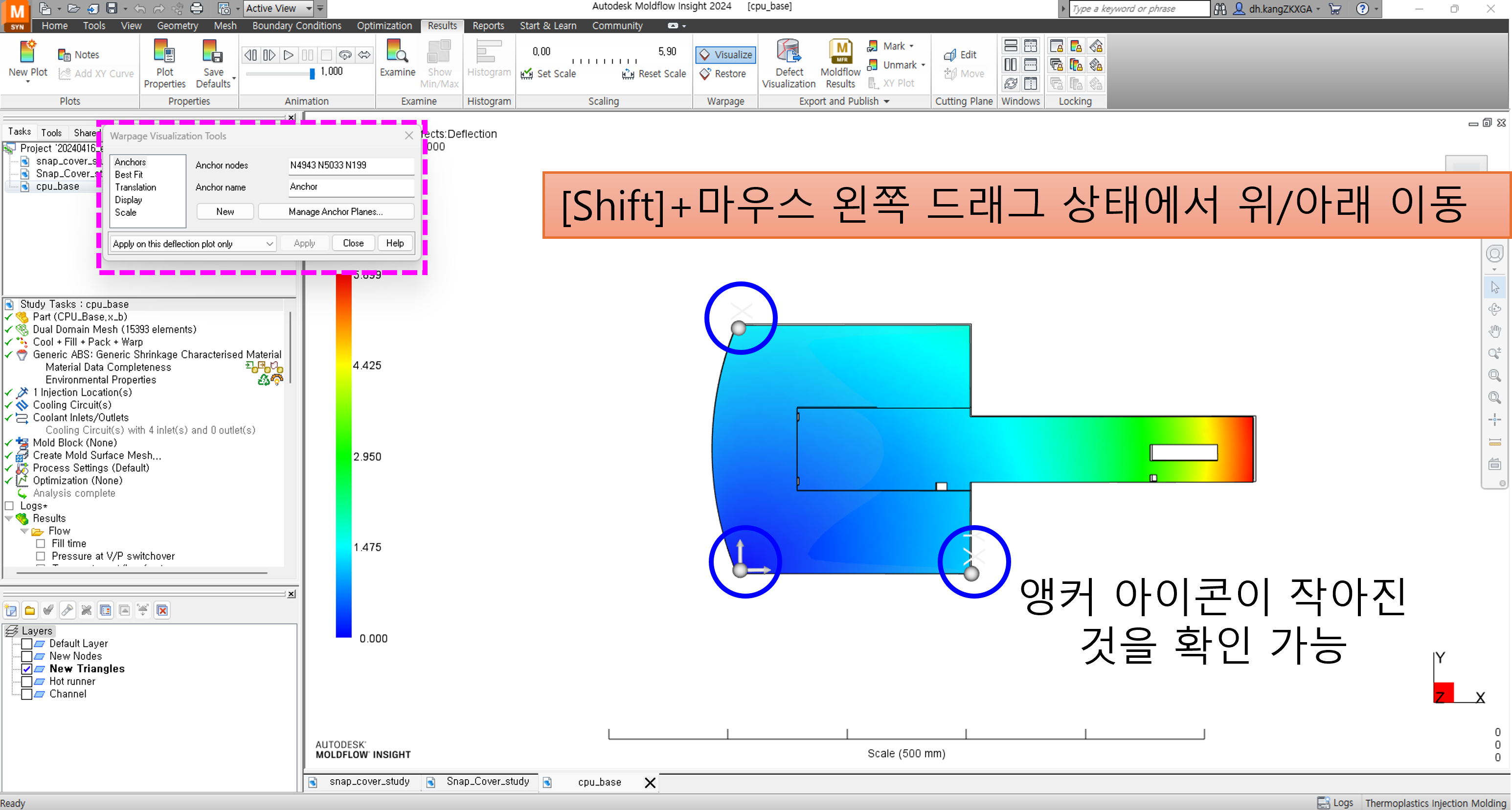Screen dimensions: 1512x810
Task: Click the Notes icon
Action: (x=64, y=55)
